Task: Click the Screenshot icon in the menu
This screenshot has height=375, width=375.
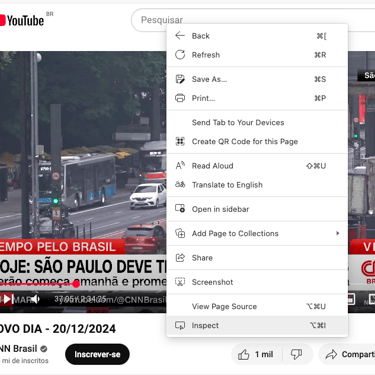Action: pyautogui.click(x=180, y=282)
